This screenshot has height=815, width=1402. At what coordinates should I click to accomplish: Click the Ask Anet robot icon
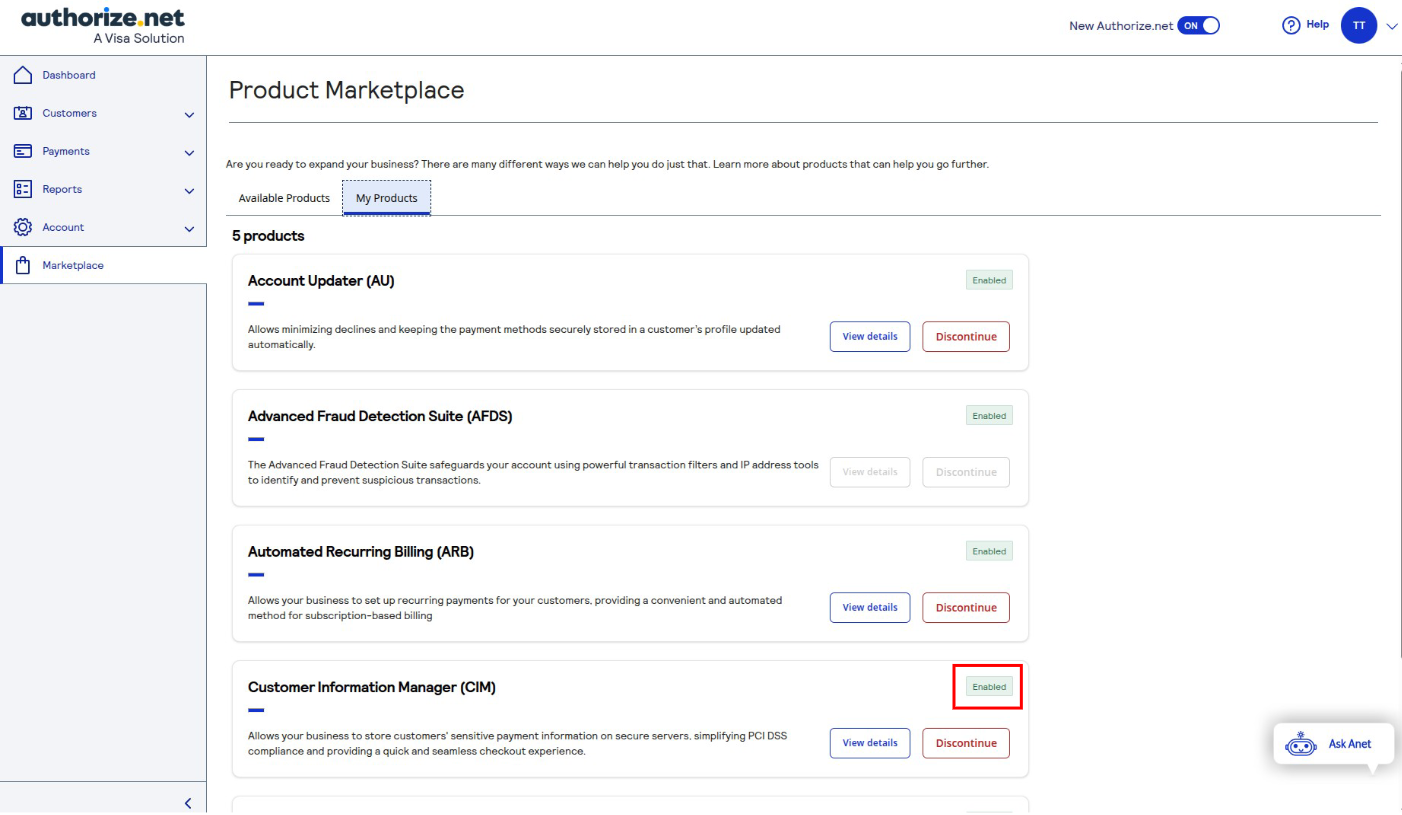(x=1301, y=744)
